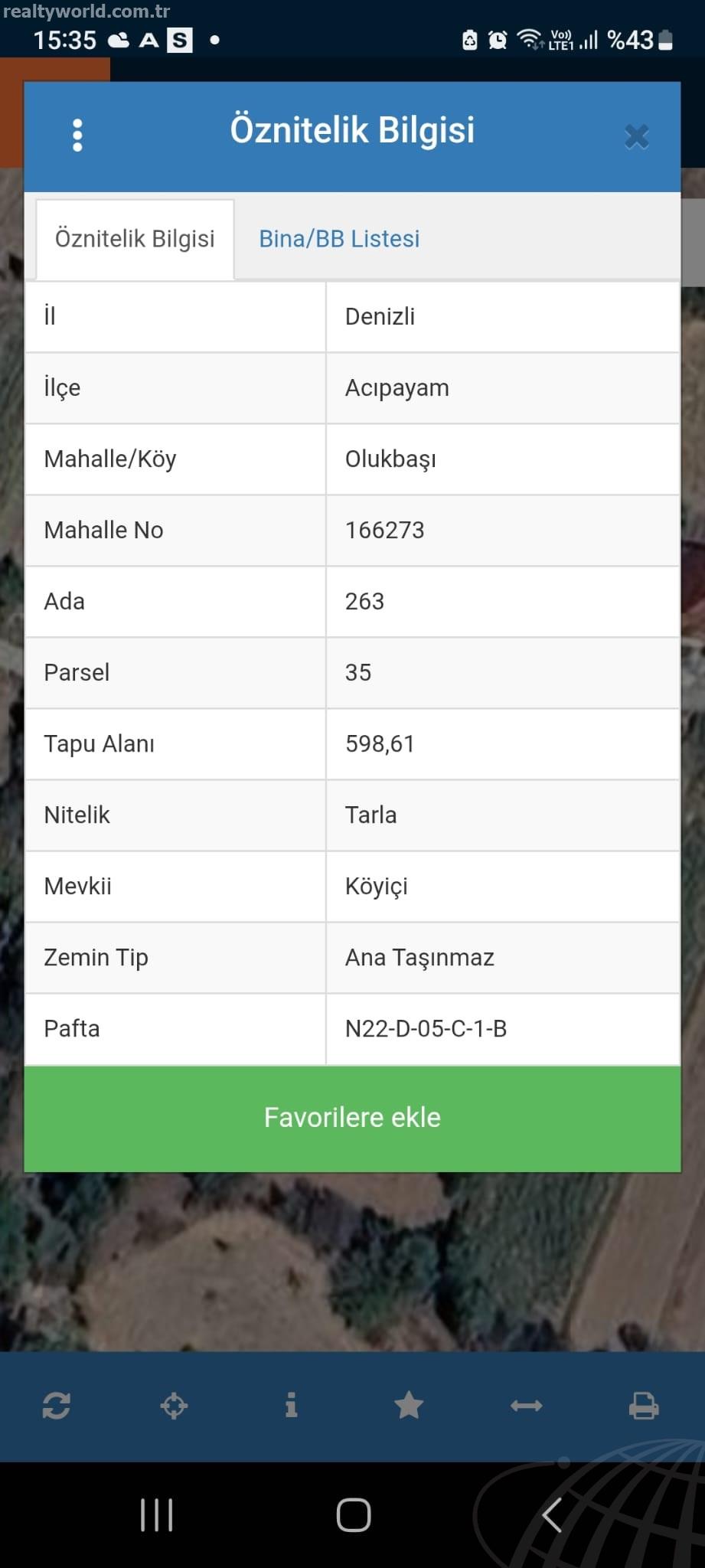
Task: Tap Android home navigation button
Action: click(353, 1515)
